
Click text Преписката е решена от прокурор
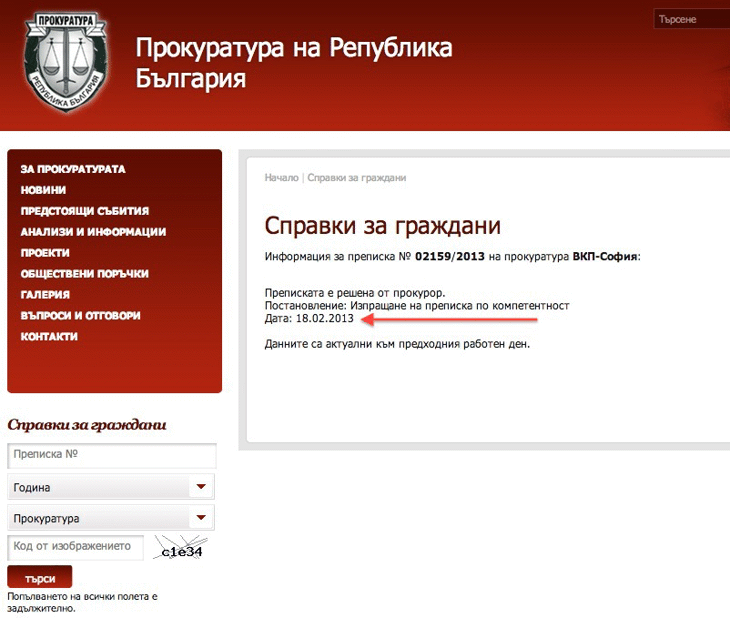tap(355, 293)
